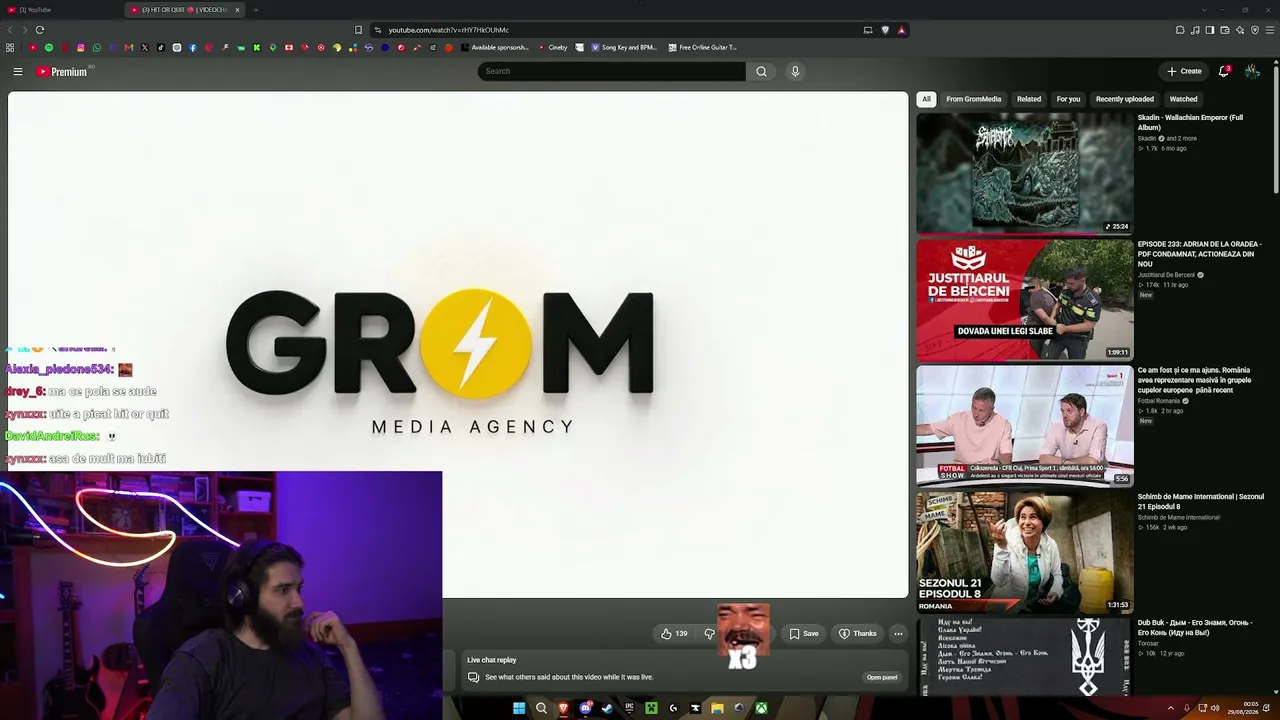1280x720 pixels.
Task: Click the YouTube search input field
Action: 611,71
